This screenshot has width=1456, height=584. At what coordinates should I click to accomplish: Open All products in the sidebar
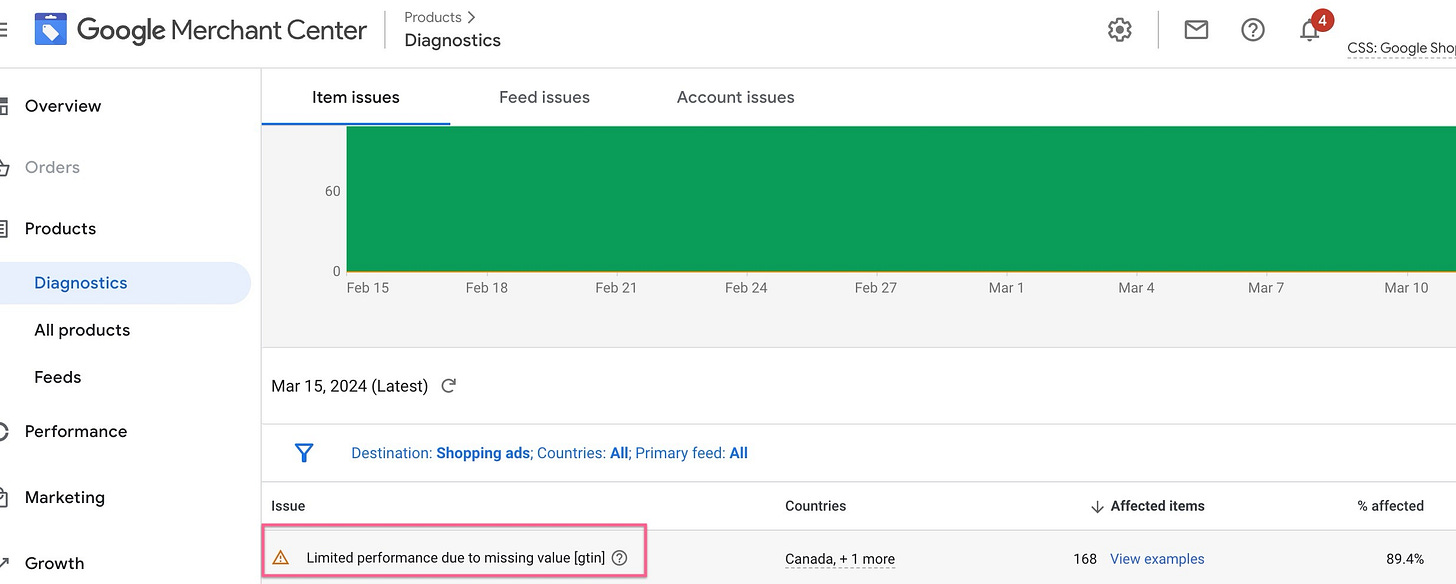(x=82, y=330)
